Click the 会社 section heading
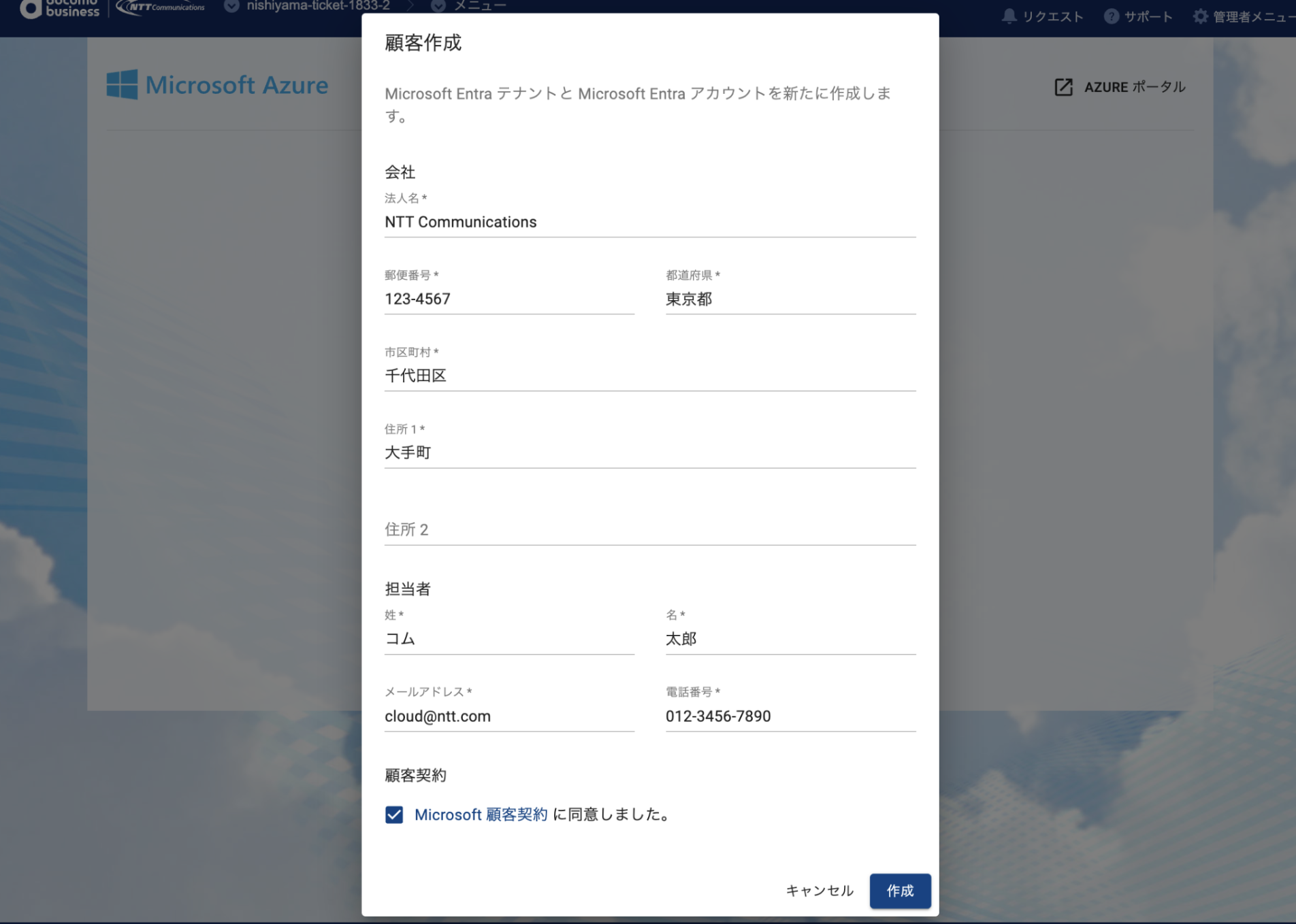The height and width of the screenshot is (924, 1296). point(400,172)
